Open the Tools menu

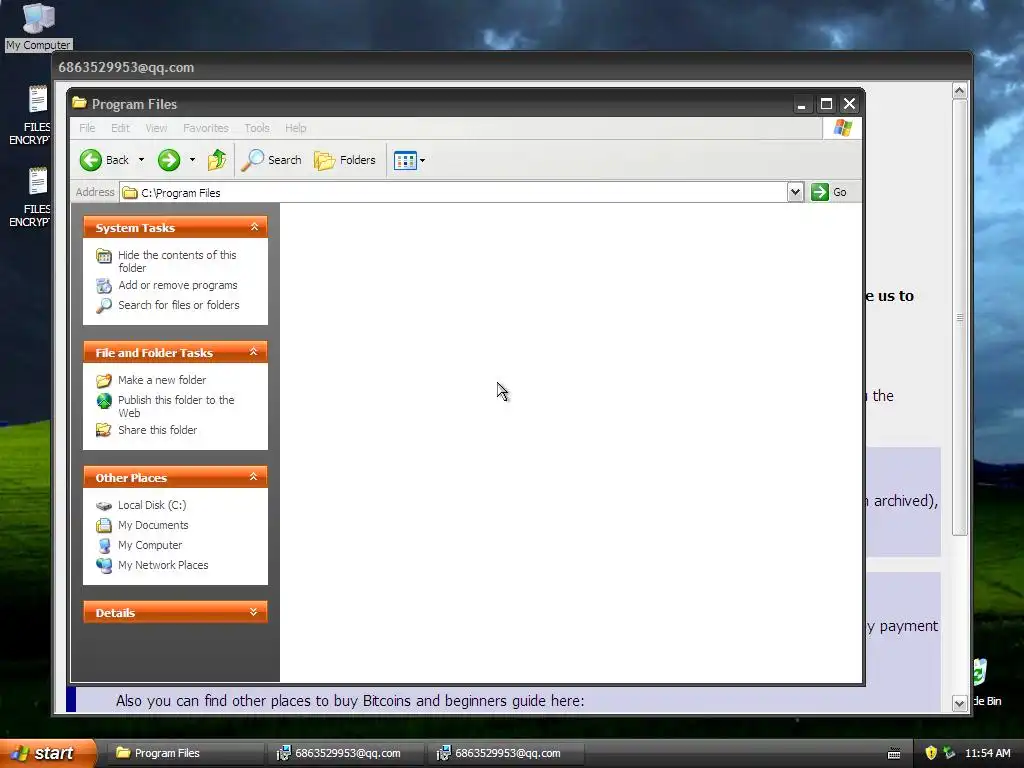(257, 128)
